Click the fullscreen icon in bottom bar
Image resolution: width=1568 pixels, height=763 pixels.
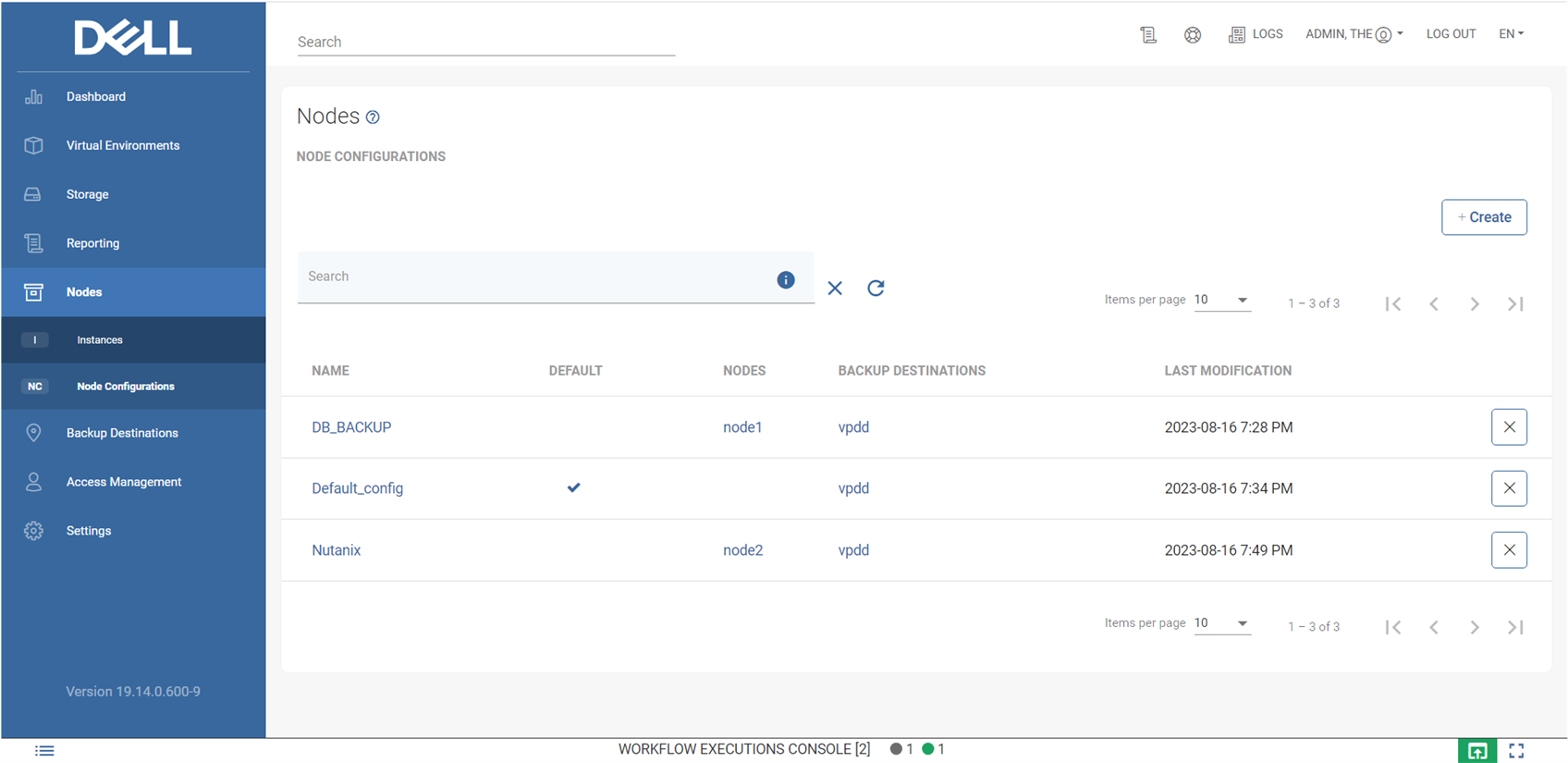(x=1516, y=751)
